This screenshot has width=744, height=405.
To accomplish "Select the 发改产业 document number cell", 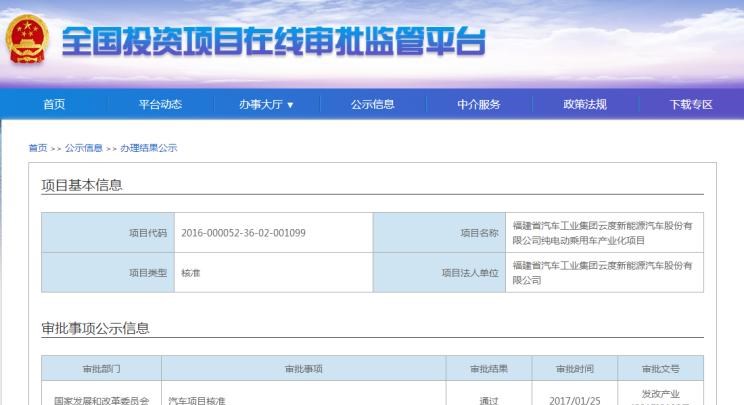I will coord(660,395).
